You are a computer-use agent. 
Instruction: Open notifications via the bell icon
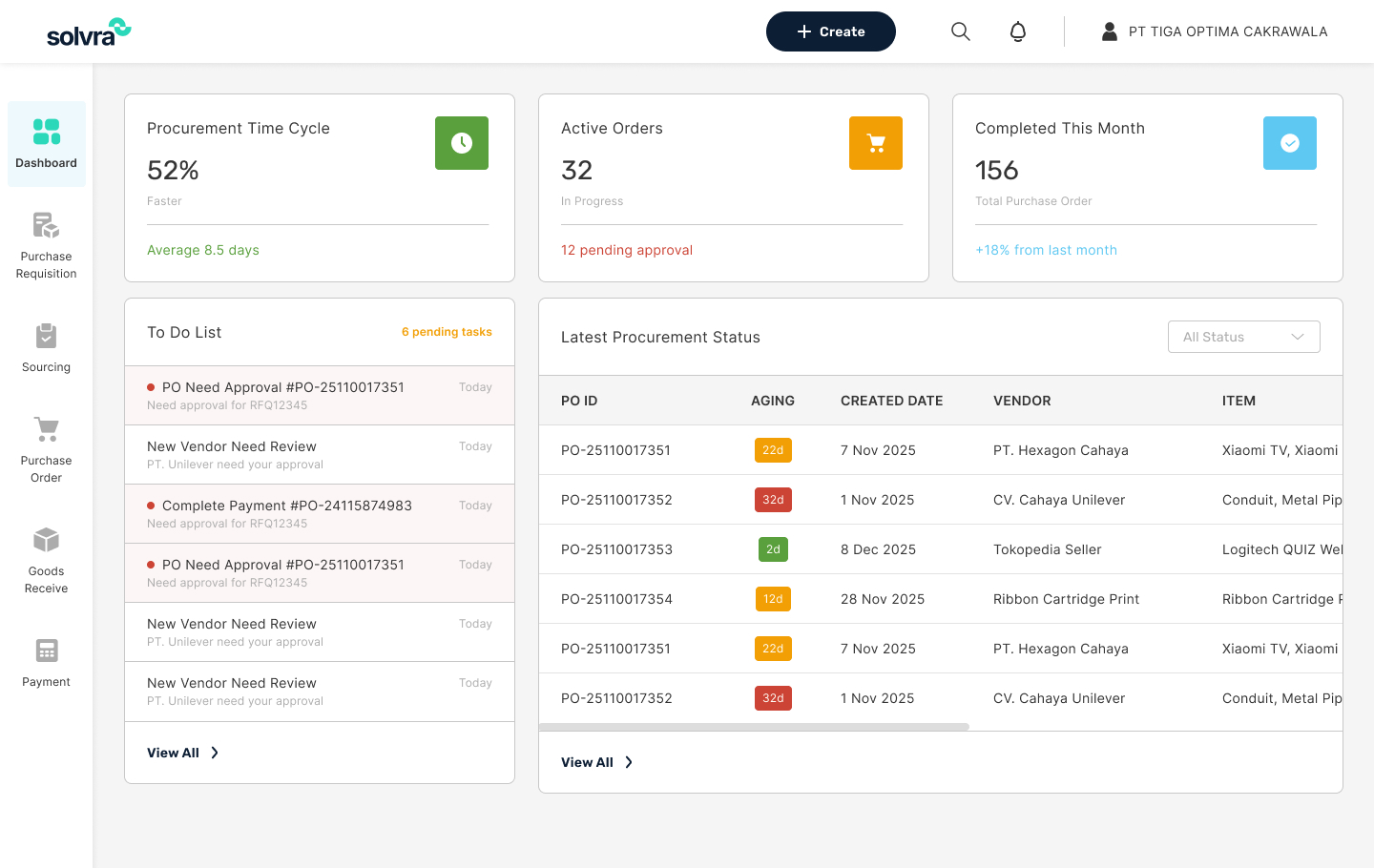point(1017,31)
